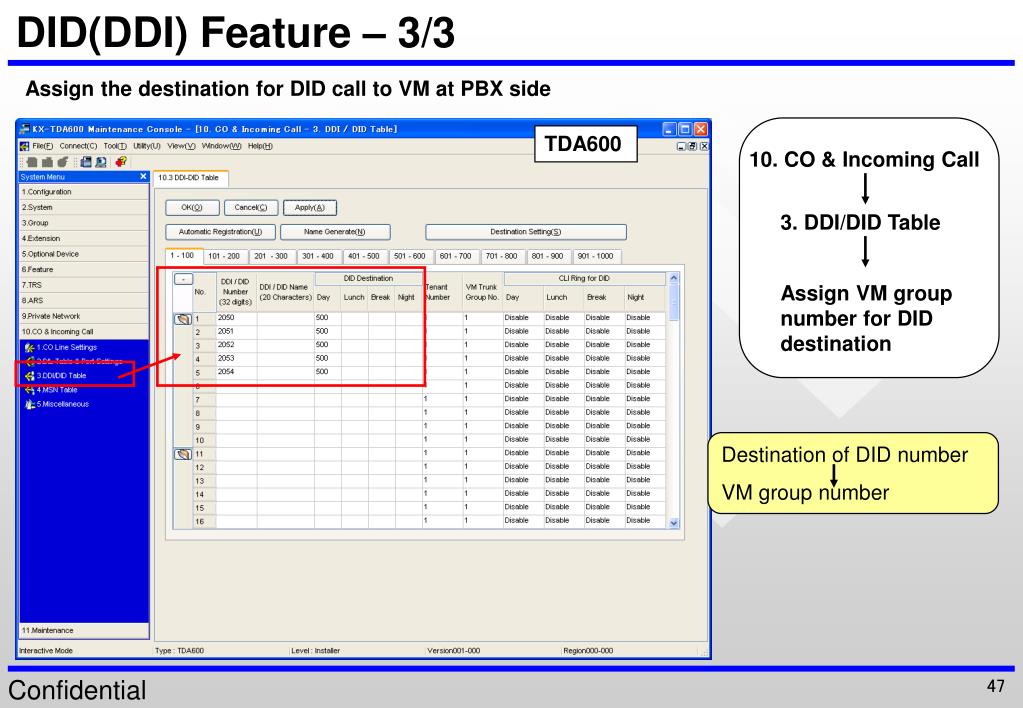Click Day destination "500" in row 2051
Viewport: 1023px width, 708px height.
328,331
